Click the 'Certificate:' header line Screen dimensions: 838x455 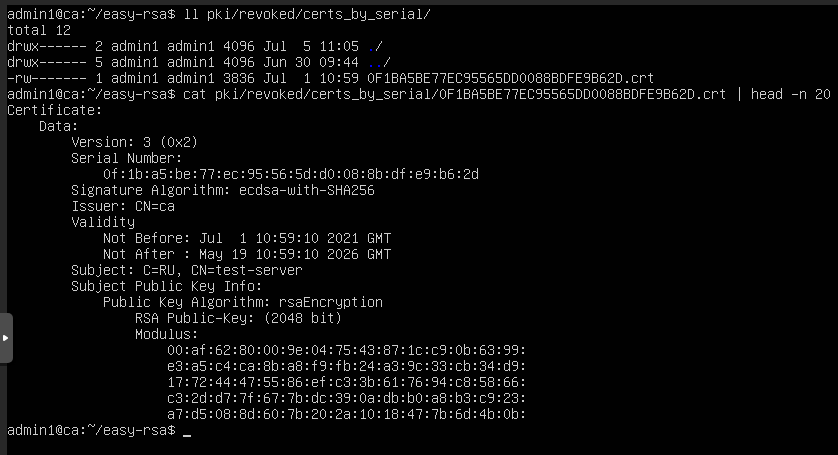[x=55, y=110]
